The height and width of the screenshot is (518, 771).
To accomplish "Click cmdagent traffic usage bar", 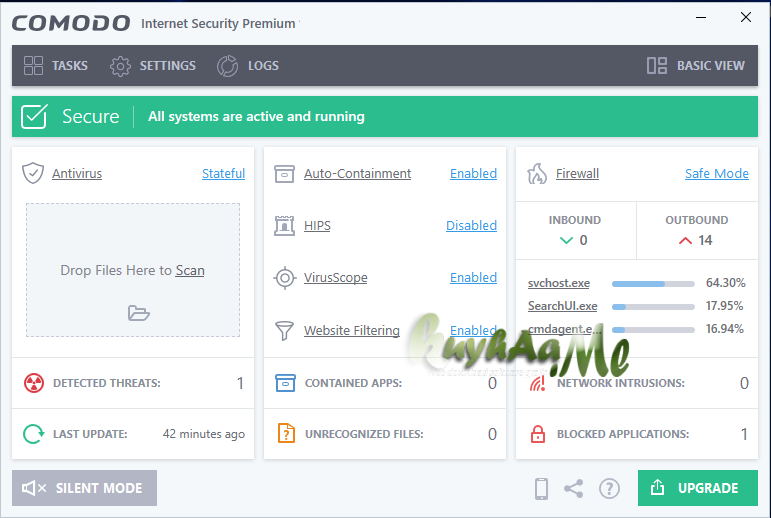I will (653, 330).
